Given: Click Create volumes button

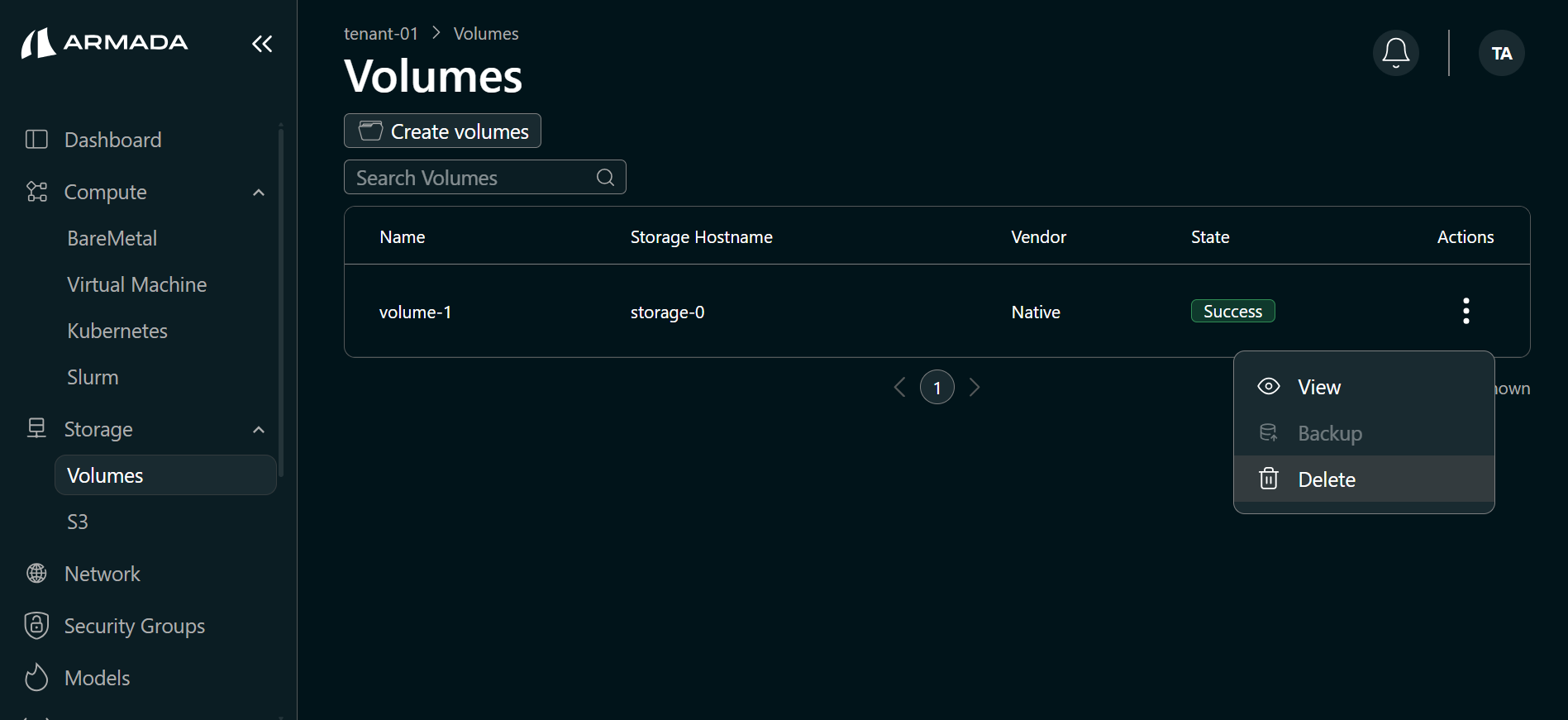Looking at the screenshot, I should point(442,131).
